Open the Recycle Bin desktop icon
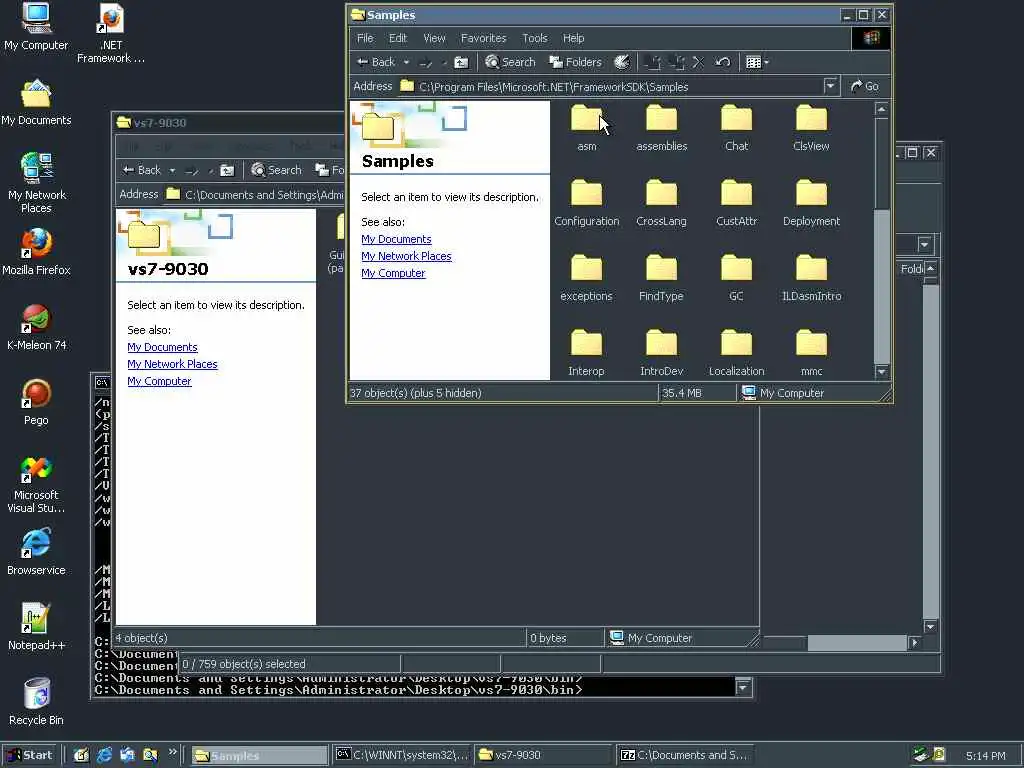 [36, 702]
